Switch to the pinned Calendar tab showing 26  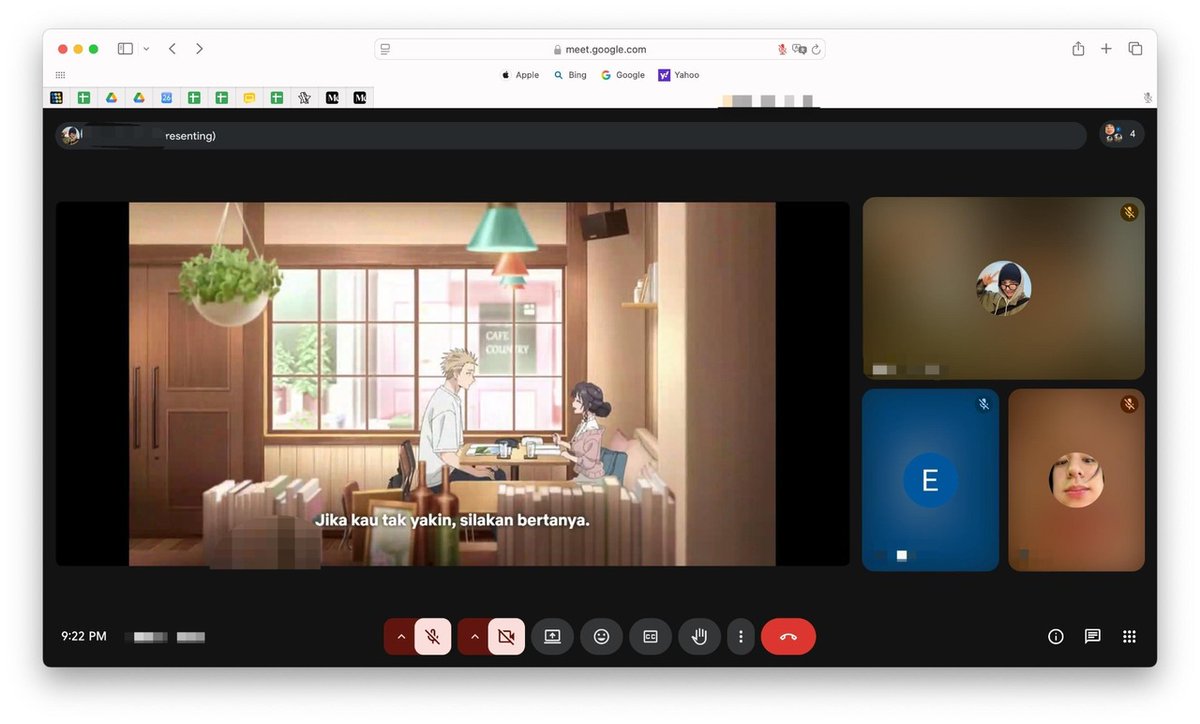click(x=167, y=98)
